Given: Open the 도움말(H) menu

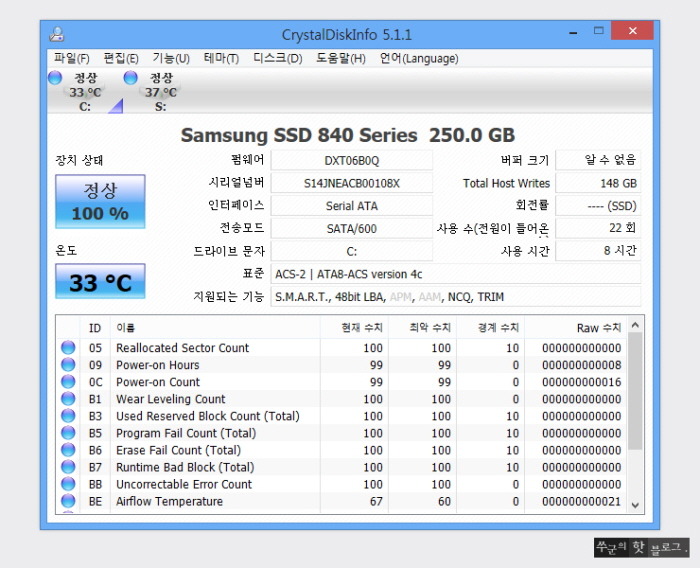Looking at the screenshot, I should (341, 58).
